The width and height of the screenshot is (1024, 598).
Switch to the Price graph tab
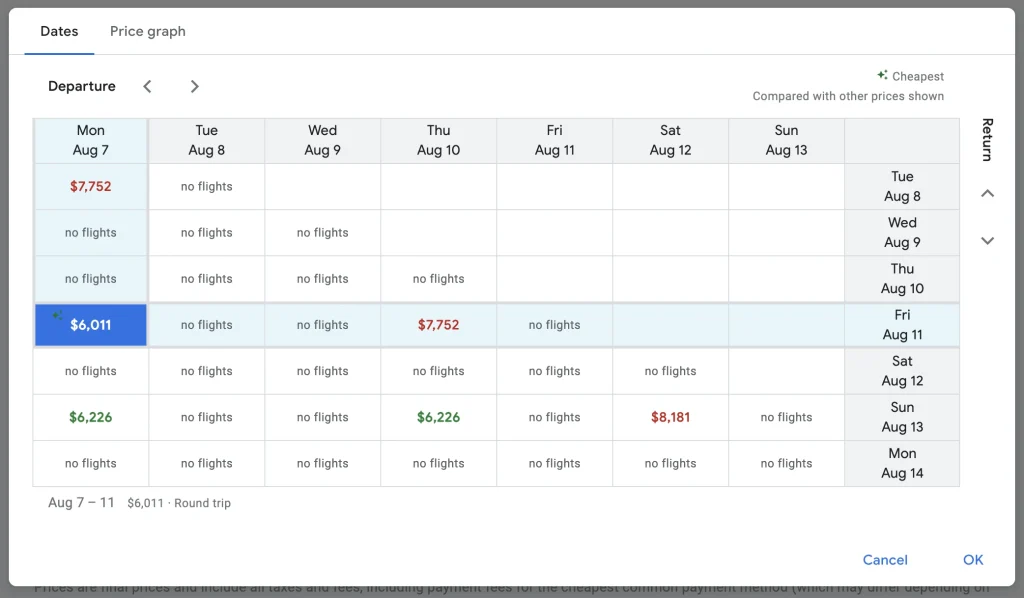coord(148,31)
